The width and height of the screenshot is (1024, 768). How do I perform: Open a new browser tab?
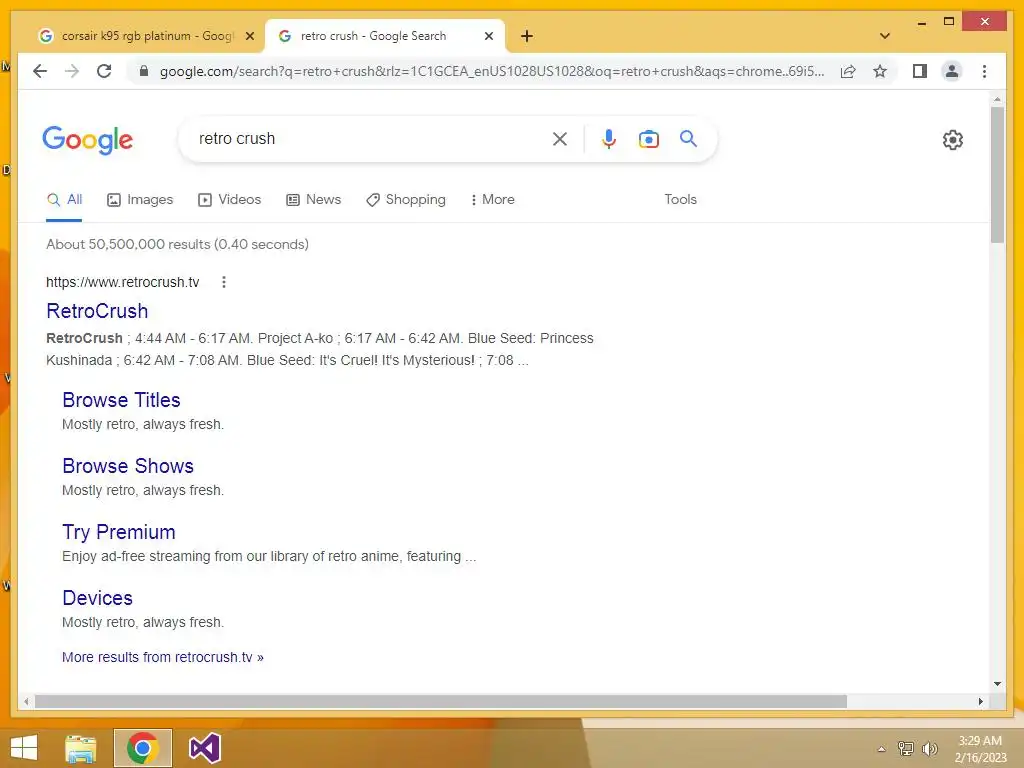click(527, 36)
